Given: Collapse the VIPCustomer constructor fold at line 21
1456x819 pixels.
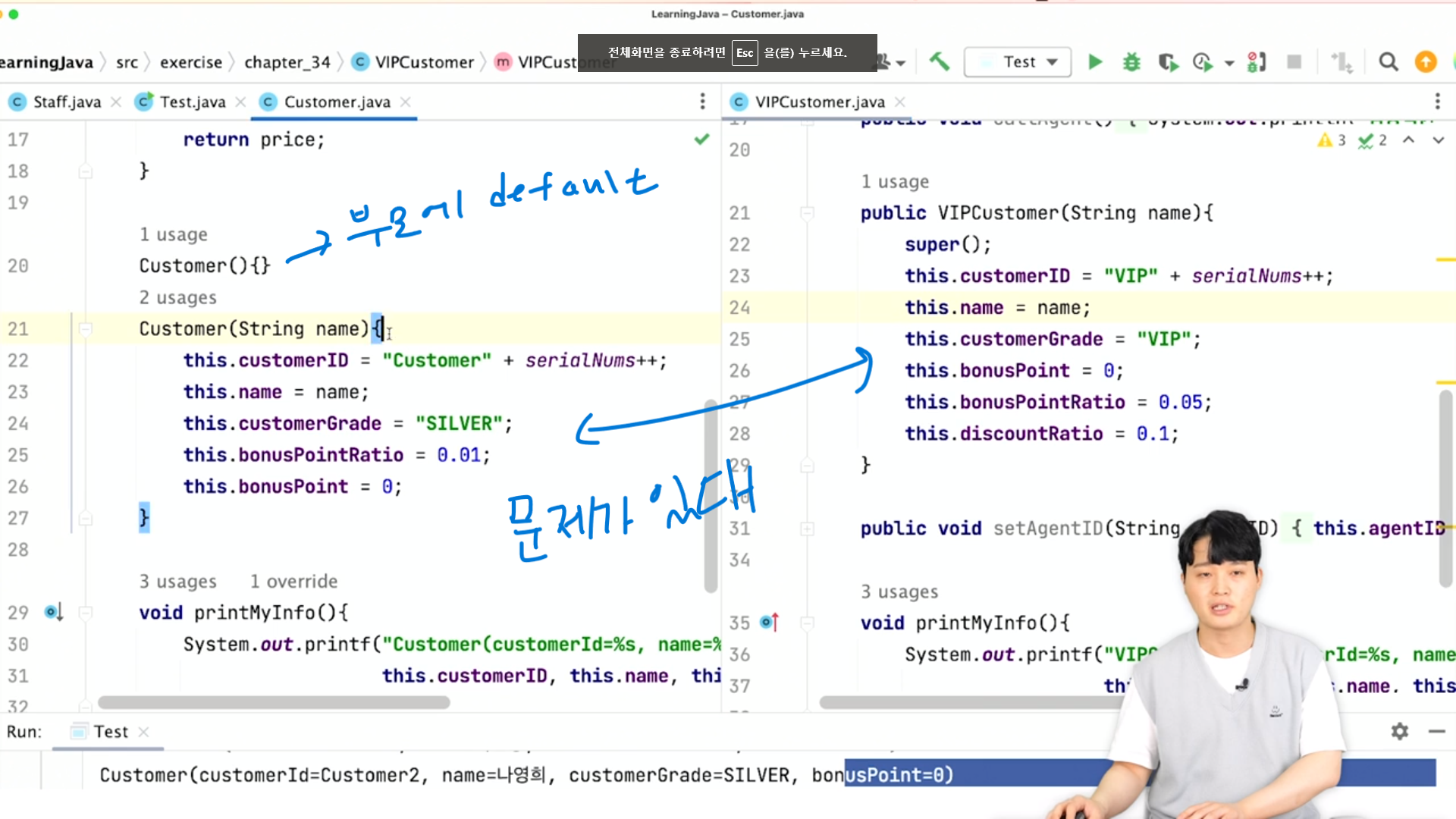Looking at the screenshot, I should [x=807, y=213].
